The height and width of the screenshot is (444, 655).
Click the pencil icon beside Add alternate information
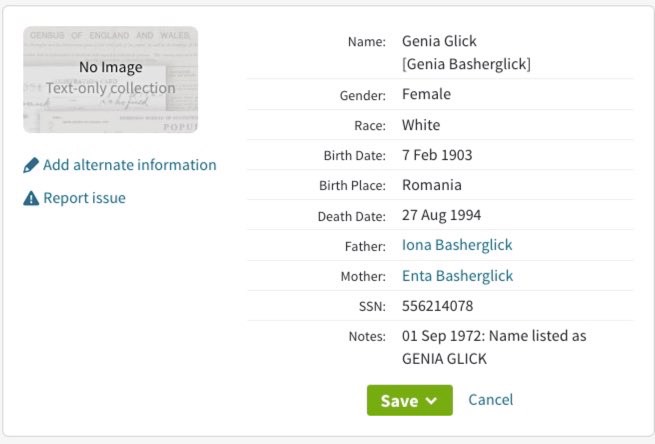point(31,165)
